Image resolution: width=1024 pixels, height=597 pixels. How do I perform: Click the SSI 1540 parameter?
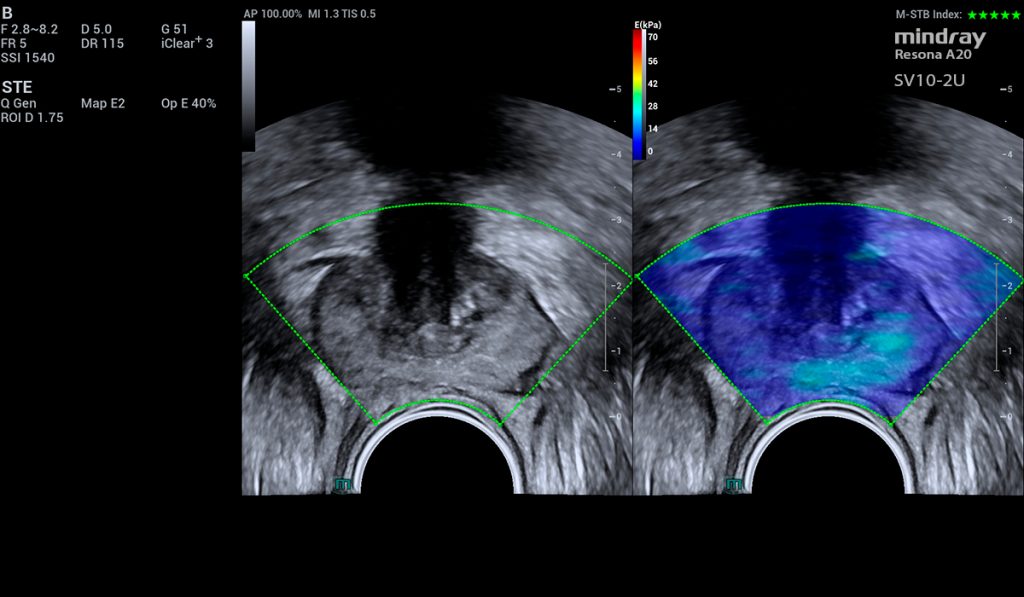(x=25, y=58)
